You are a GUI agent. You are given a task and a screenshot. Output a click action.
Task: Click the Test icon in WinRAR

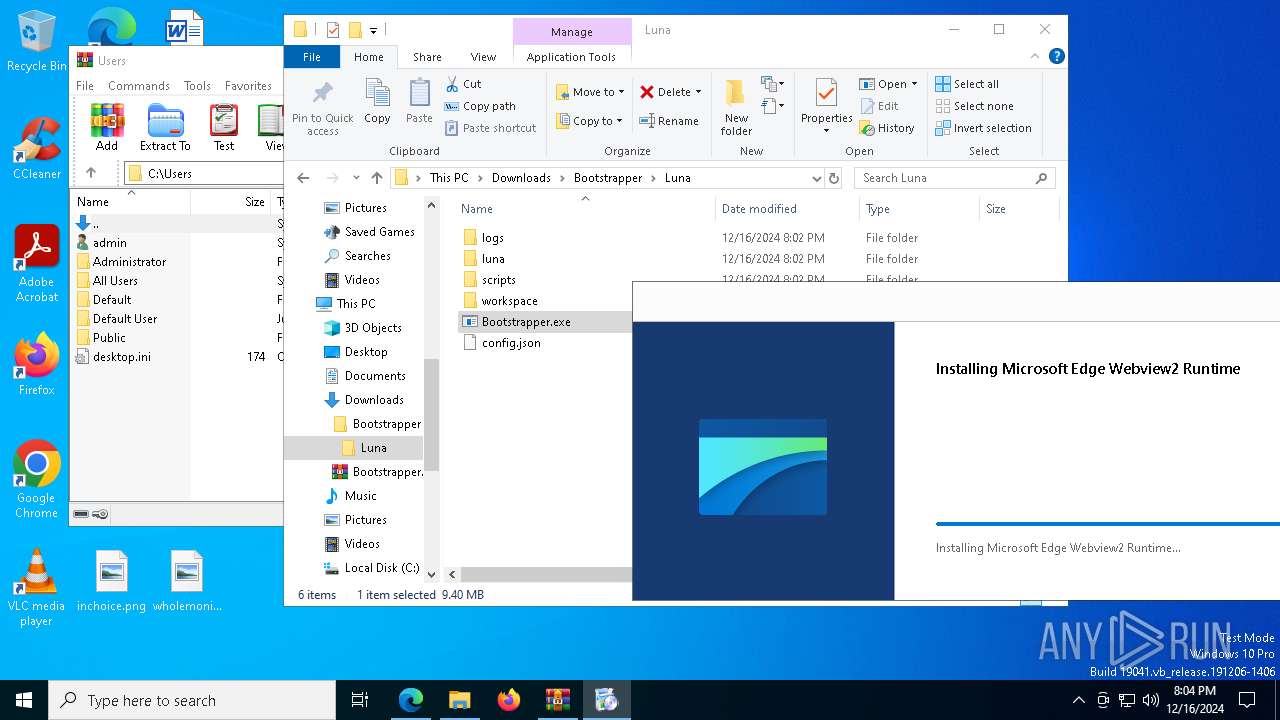(x=224, y=128)
